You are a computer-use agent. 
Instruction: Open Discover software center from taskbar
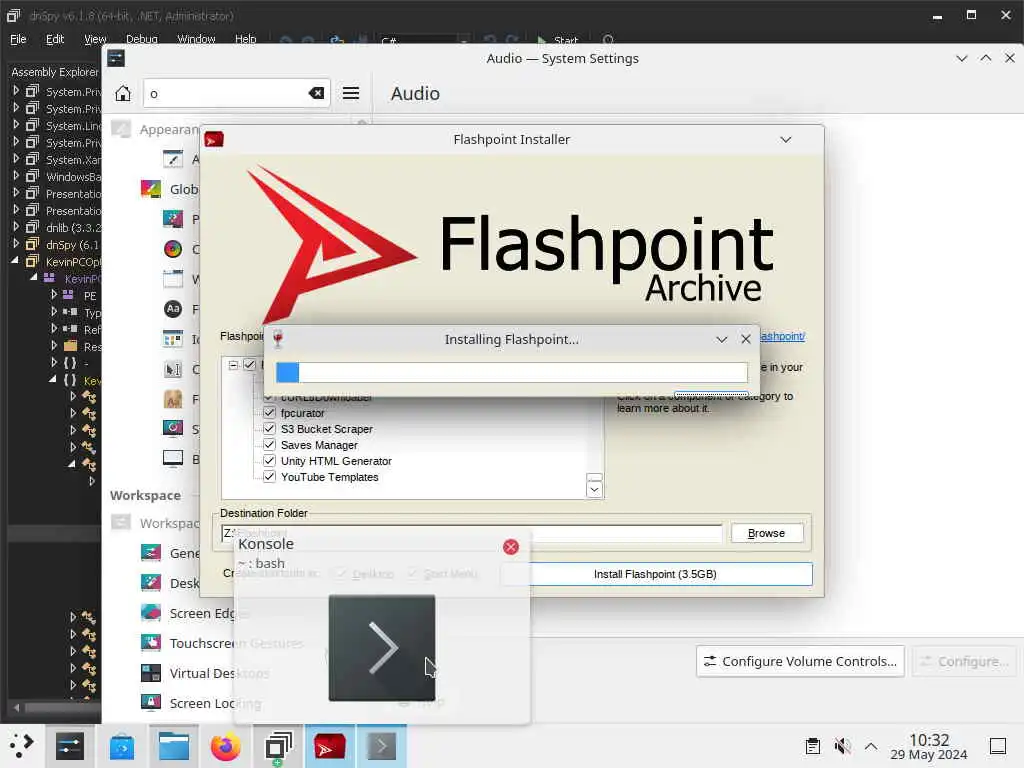(121, 746)
